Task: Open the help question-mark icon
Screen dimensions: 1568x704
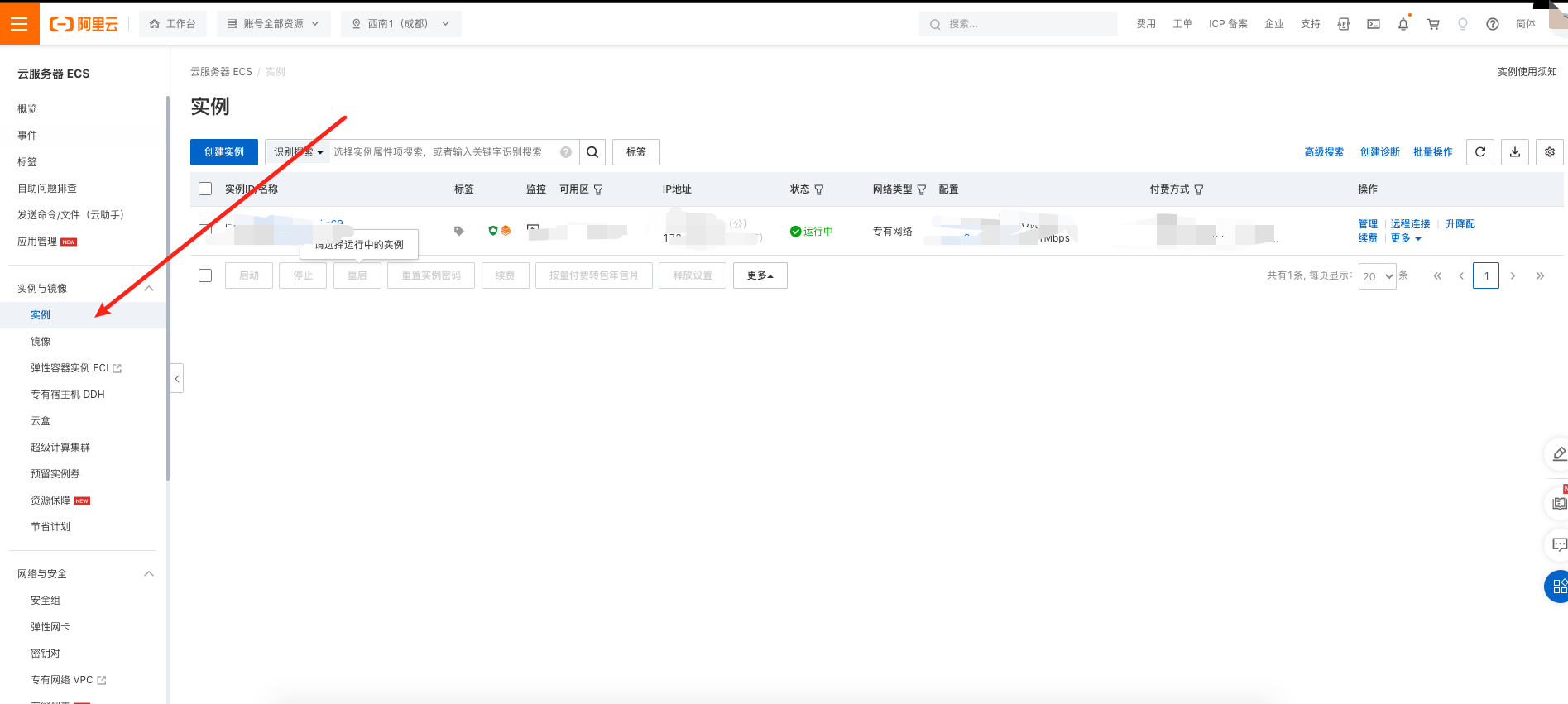Action: point(1493,24)
